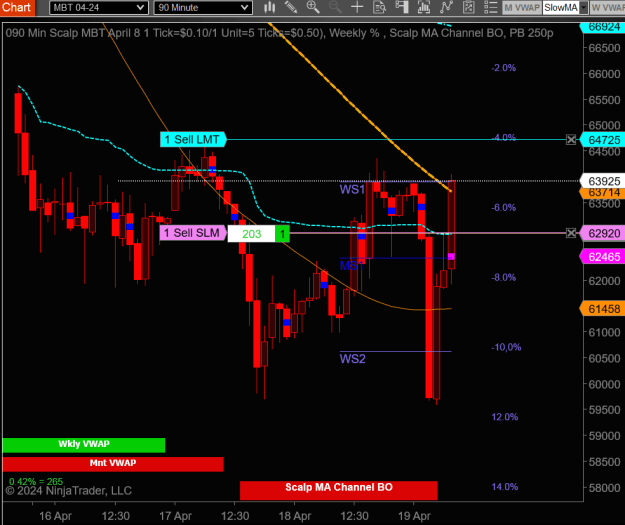Select the crosshair cursor tool
Viewport: 625px width, 525px height.
357,7
